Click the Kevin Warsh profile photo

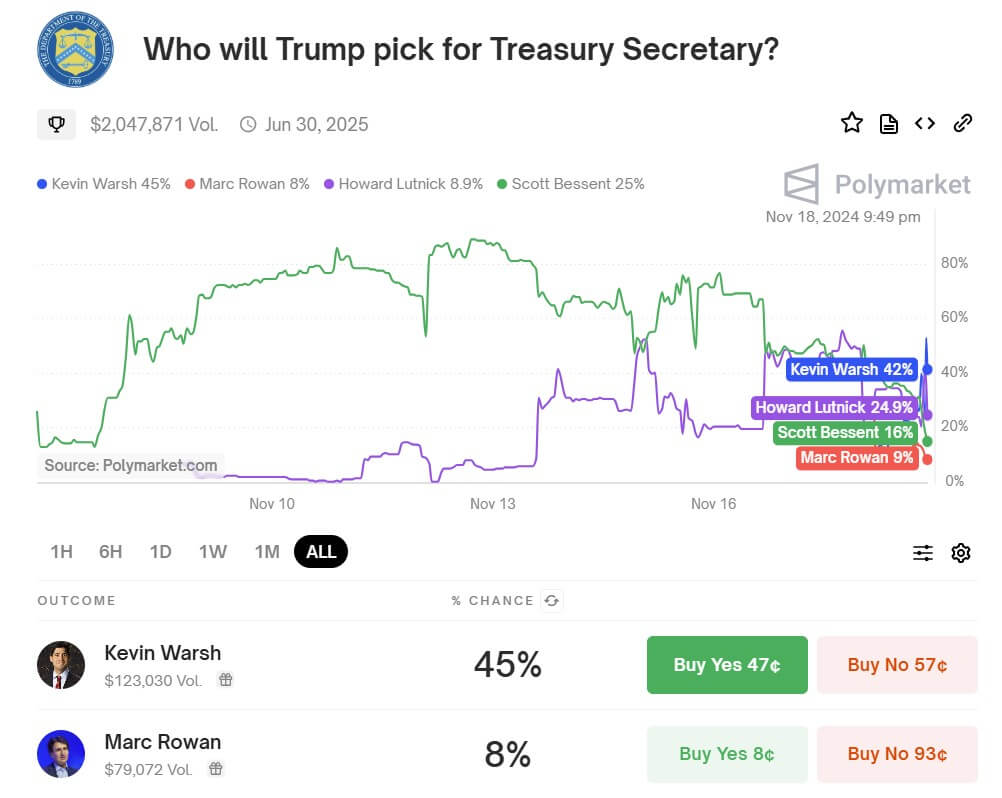(61, 665)
